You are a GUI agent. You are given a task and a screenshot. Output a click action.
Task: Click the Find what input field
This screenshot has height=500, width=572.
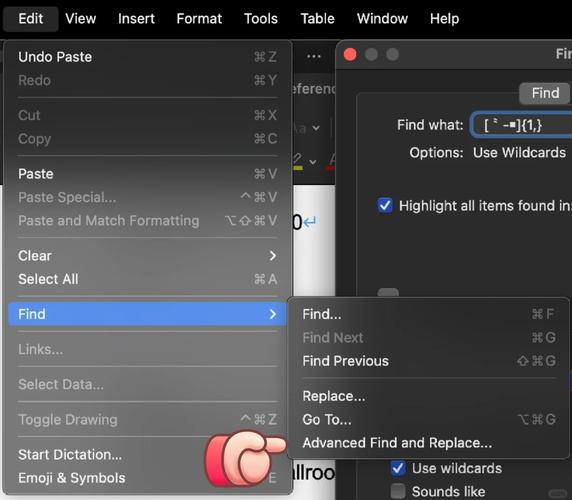pos(522,125)
